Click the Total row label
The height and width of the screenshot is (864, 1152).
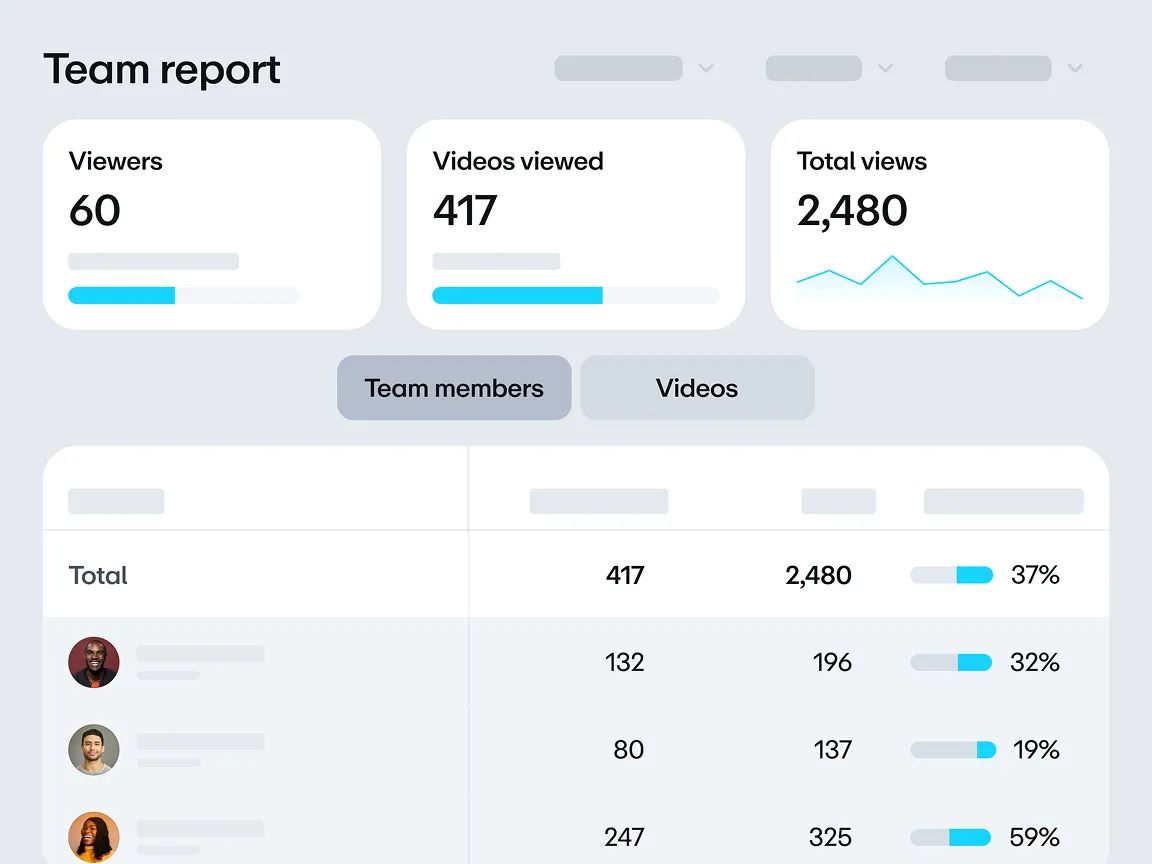click(98, 575)
